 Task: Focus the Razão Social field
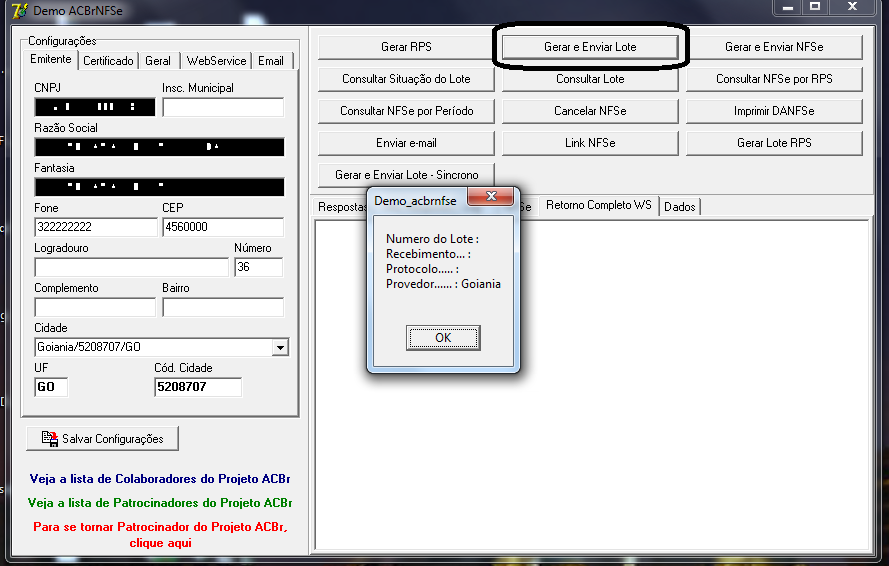point(159,147)
